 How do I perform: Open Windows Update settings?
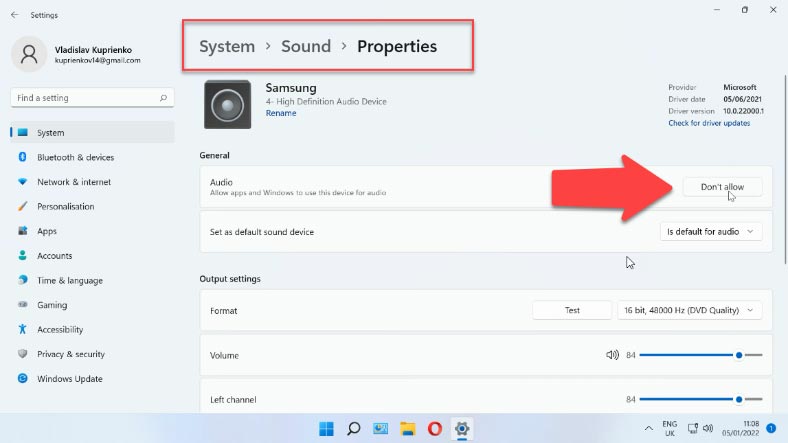pyautogui.click(x=92, y=379)
